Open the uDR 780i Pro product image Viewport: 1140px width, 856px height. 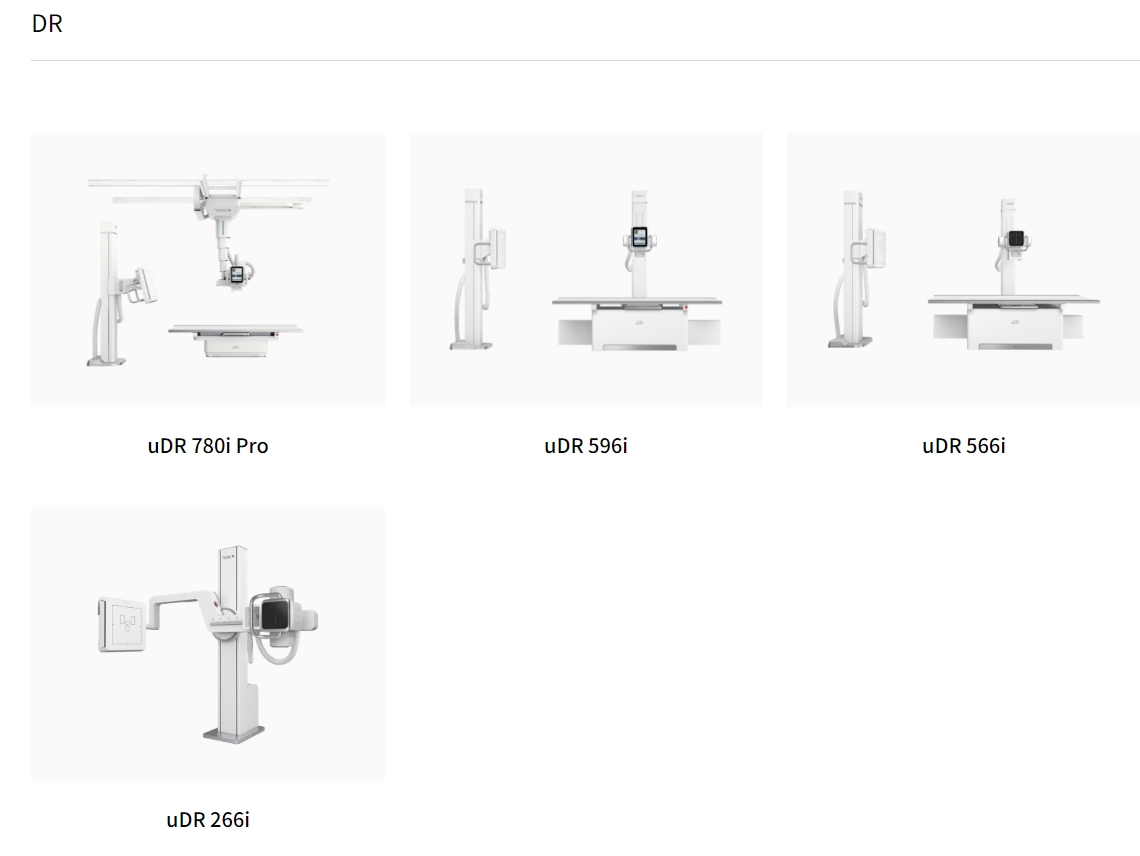[x=208, y=270]
